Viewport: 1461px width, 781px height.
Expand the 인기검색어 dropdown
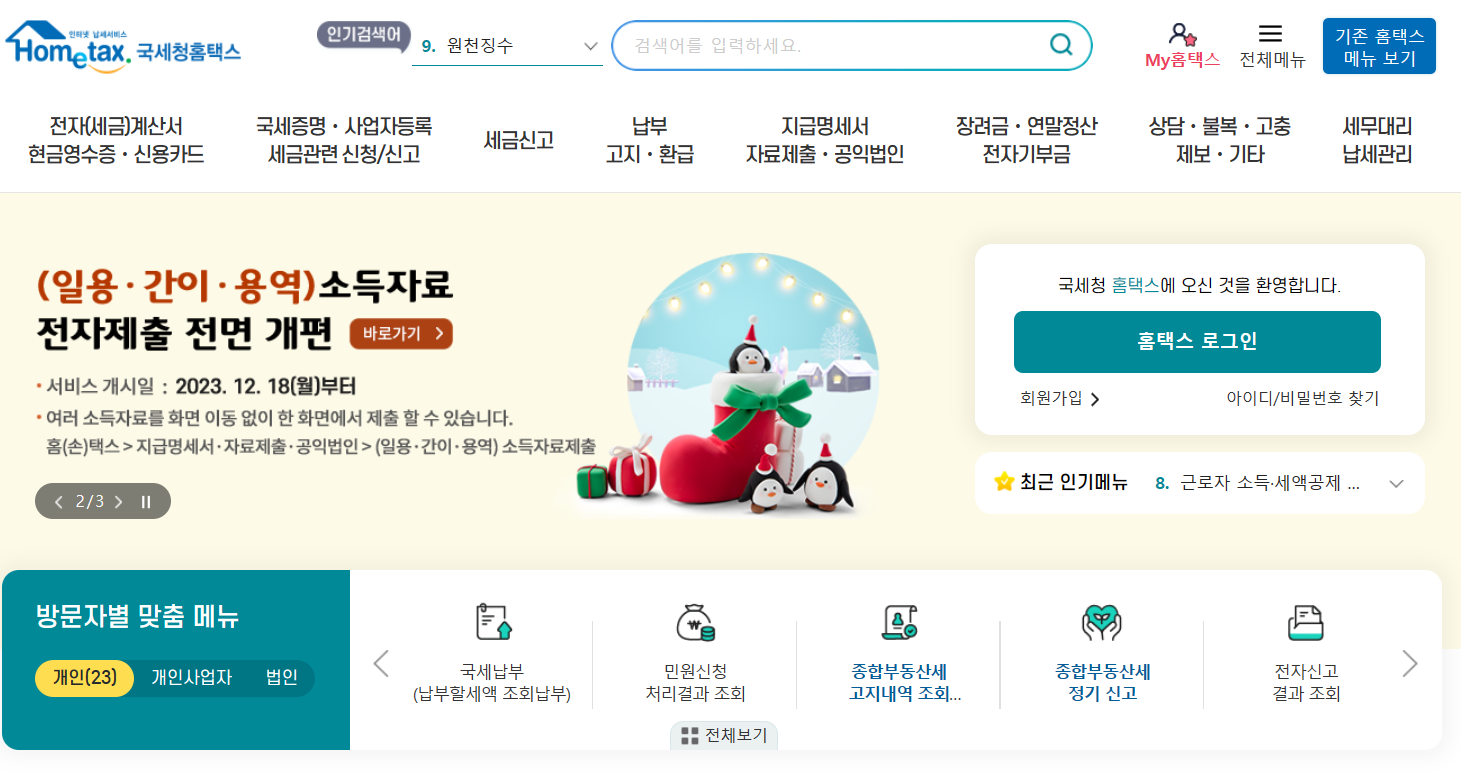pyautogui.click(x=590, y=46)
